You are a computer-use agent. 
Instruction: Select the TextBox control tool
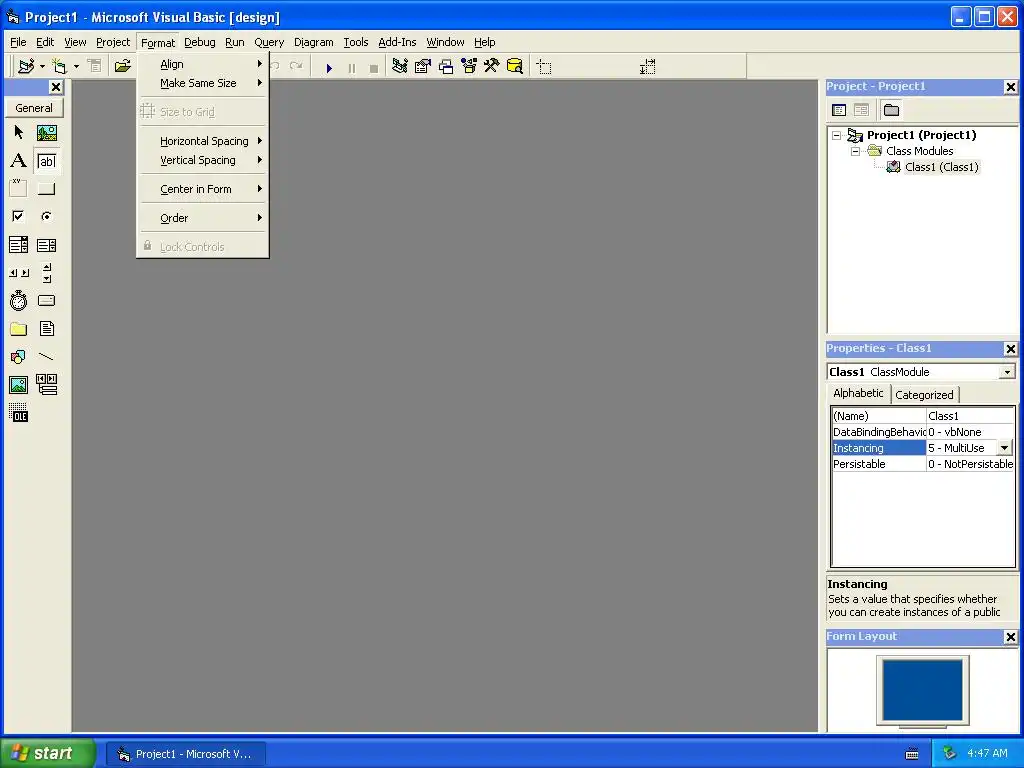[46, 161]
